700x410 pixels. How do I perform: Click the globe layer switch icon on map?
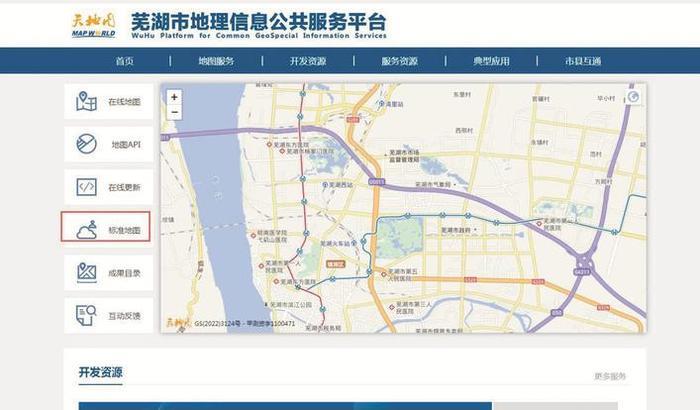click(x=633, y=97)
